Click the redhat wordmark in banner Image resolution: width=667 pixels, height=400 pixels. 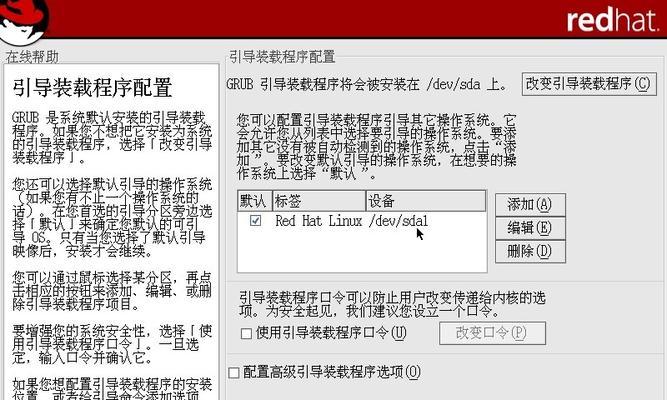(x=612, y=20)
